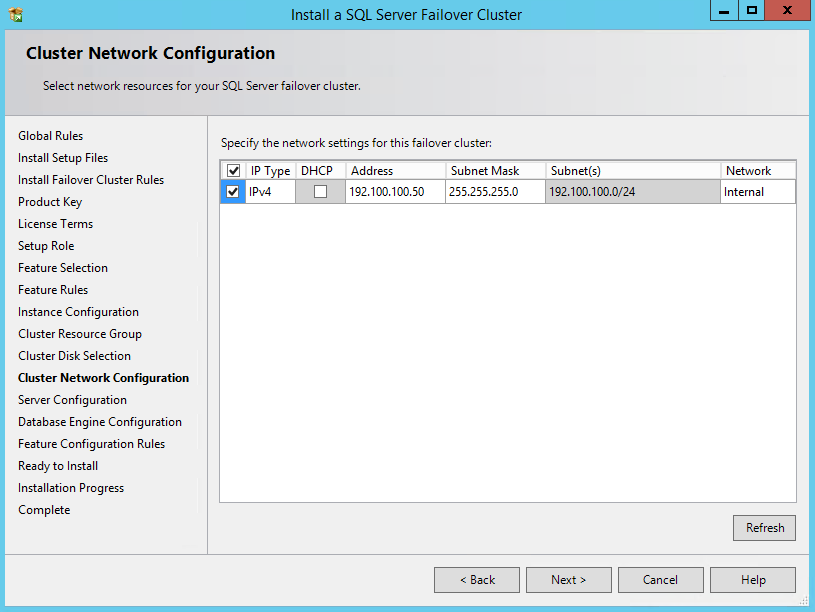Click the IPv4 type cell
The width and height of the screenshot is (815, 612).
pyautogui.click(x=270, y=192)
